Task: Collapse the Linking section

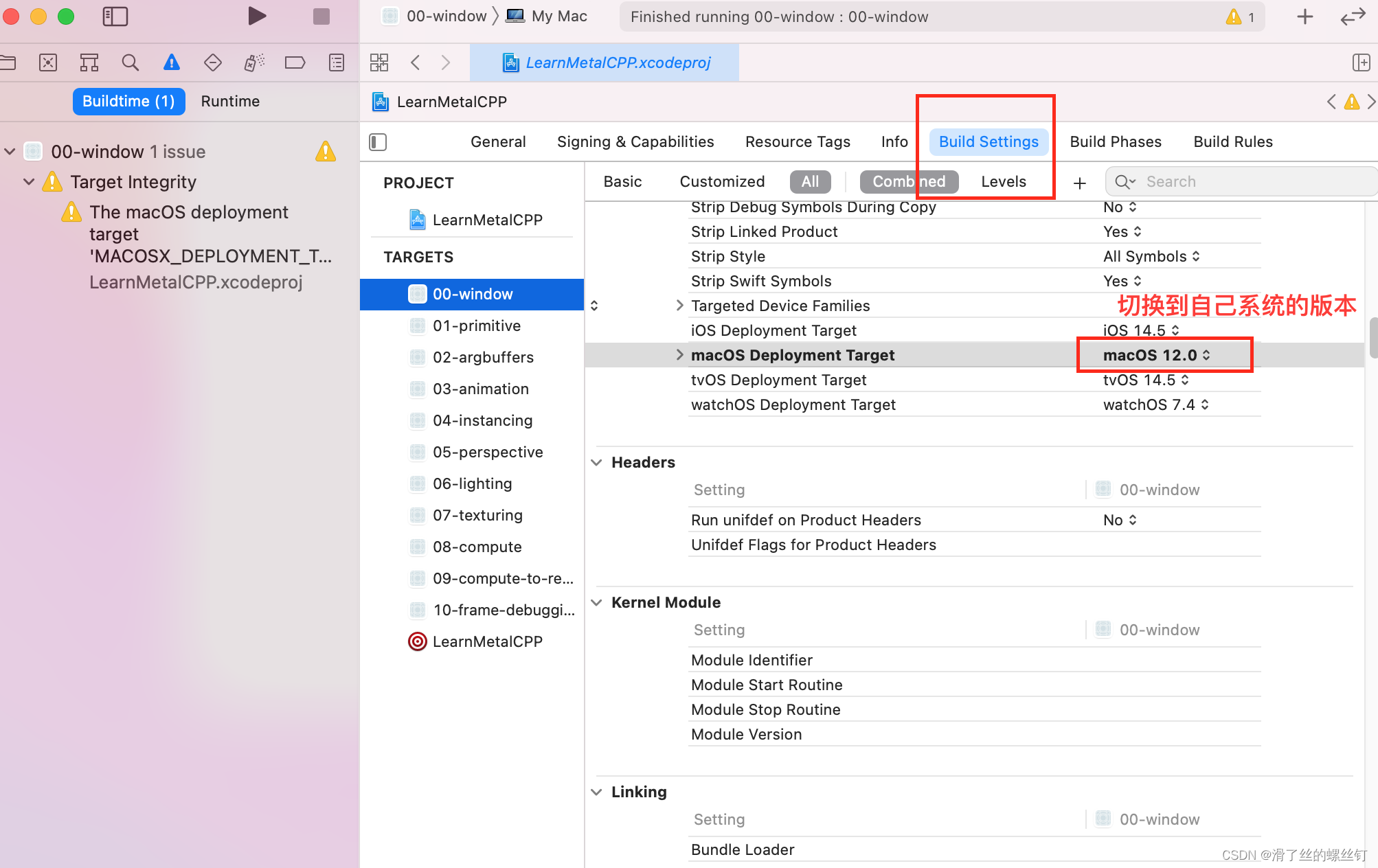Action: coord(596,792)
